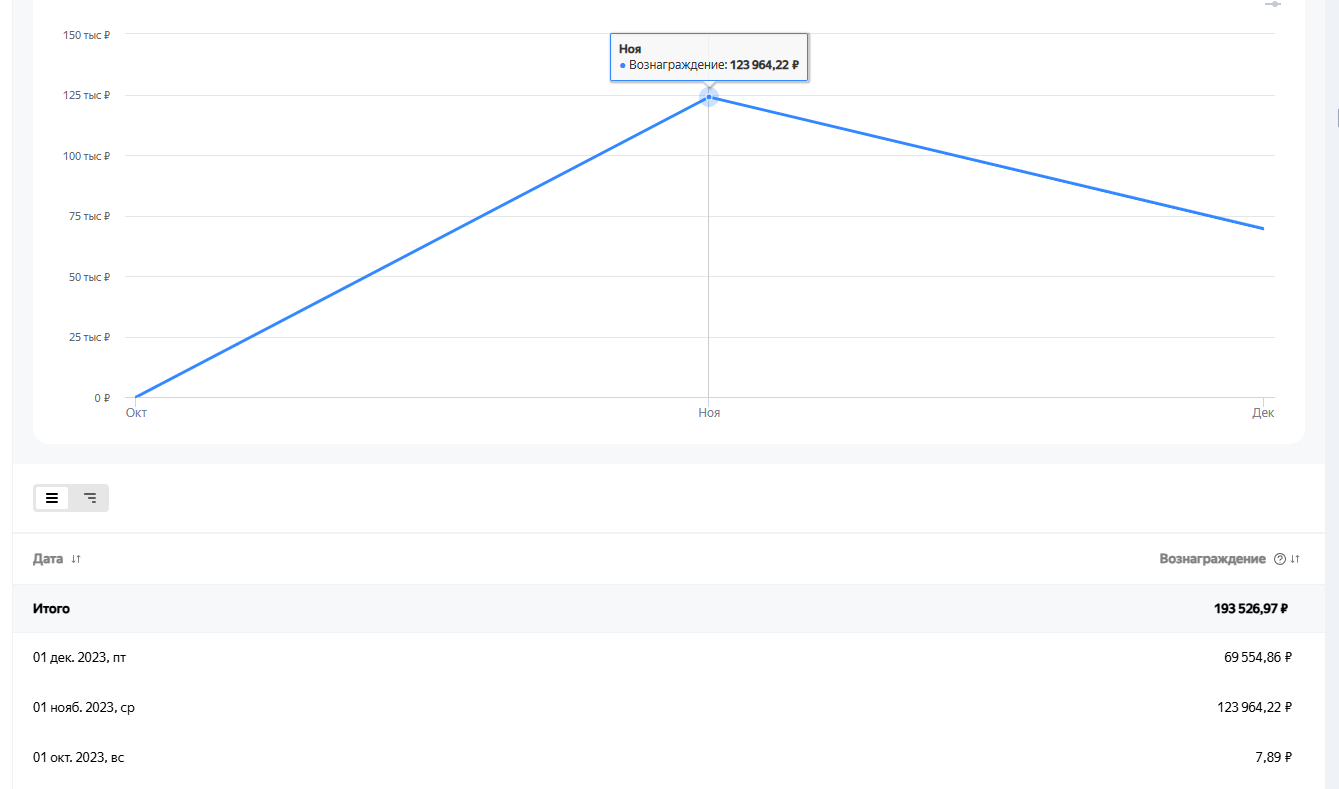The width and height of the screenshot is (1339, 789).
Task: Click the Вознаграждение column header label
Action: click(1212, 559)
